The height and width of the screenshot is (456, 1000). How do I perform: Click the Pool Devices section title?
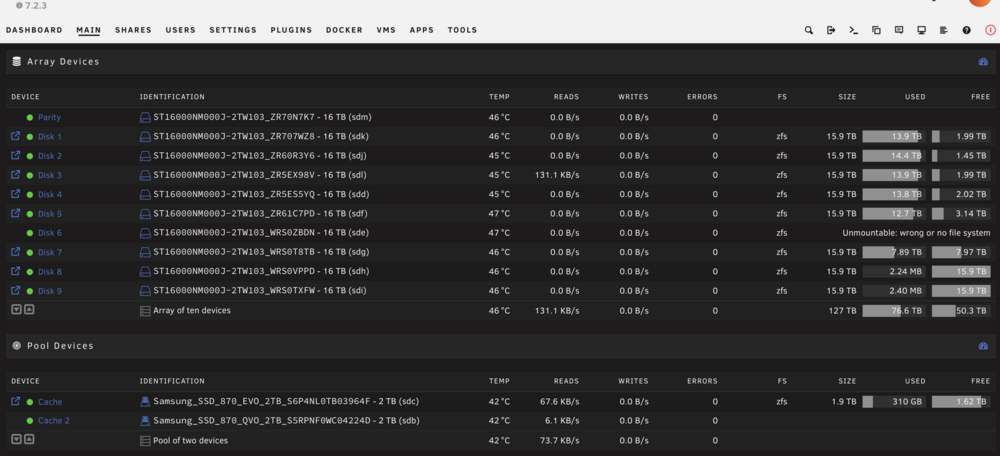[60, 346]
